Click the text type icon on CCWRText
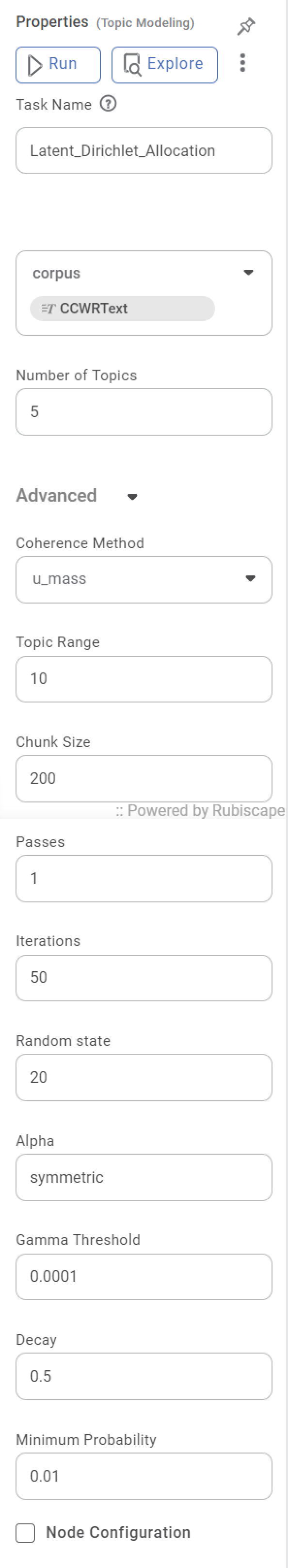Screen dimensions: 288x1568 tap(48, 309)
